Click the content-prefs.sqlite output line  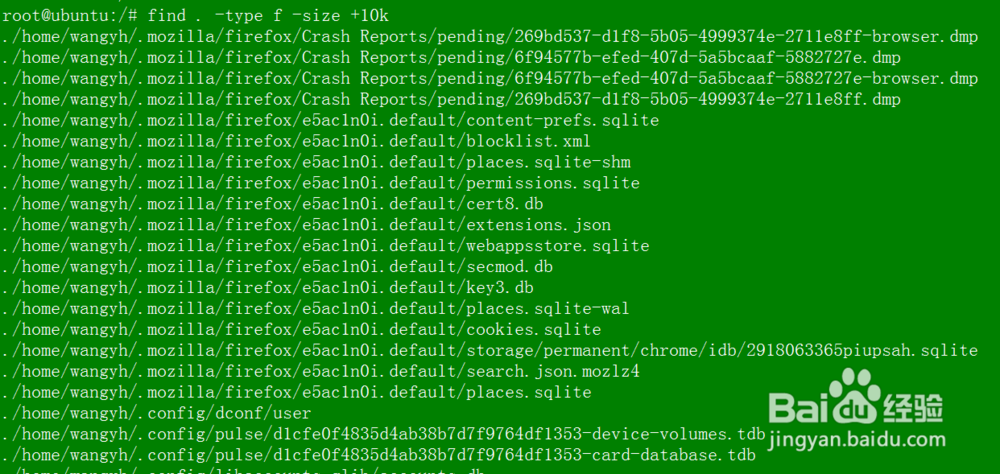[330, 120]
